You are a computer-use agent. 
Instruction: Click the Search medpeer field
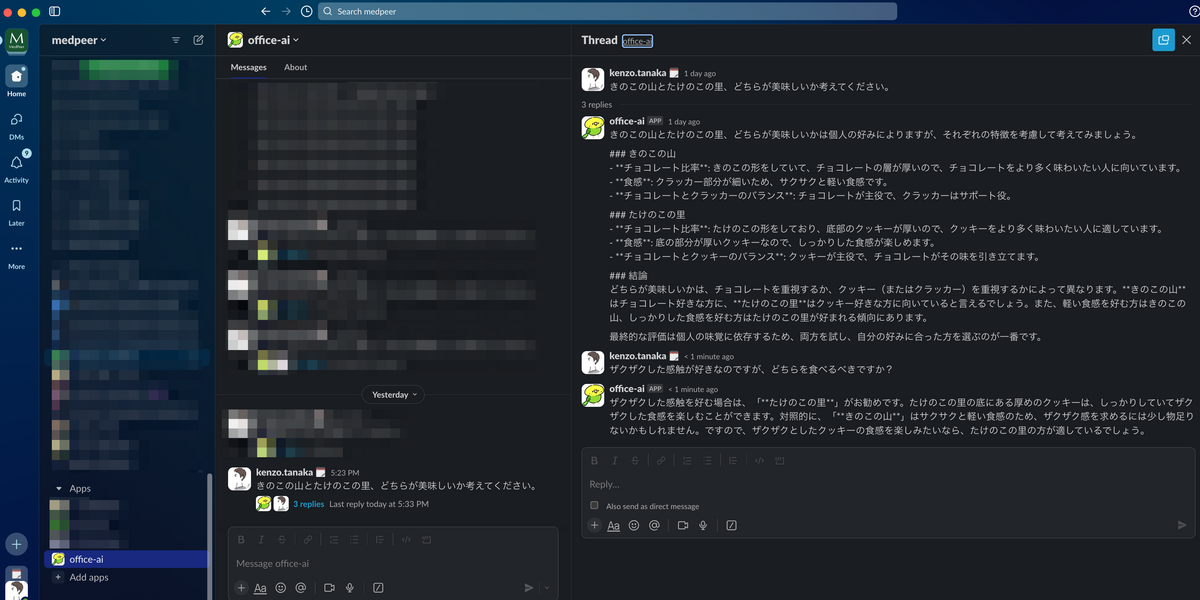607,11
